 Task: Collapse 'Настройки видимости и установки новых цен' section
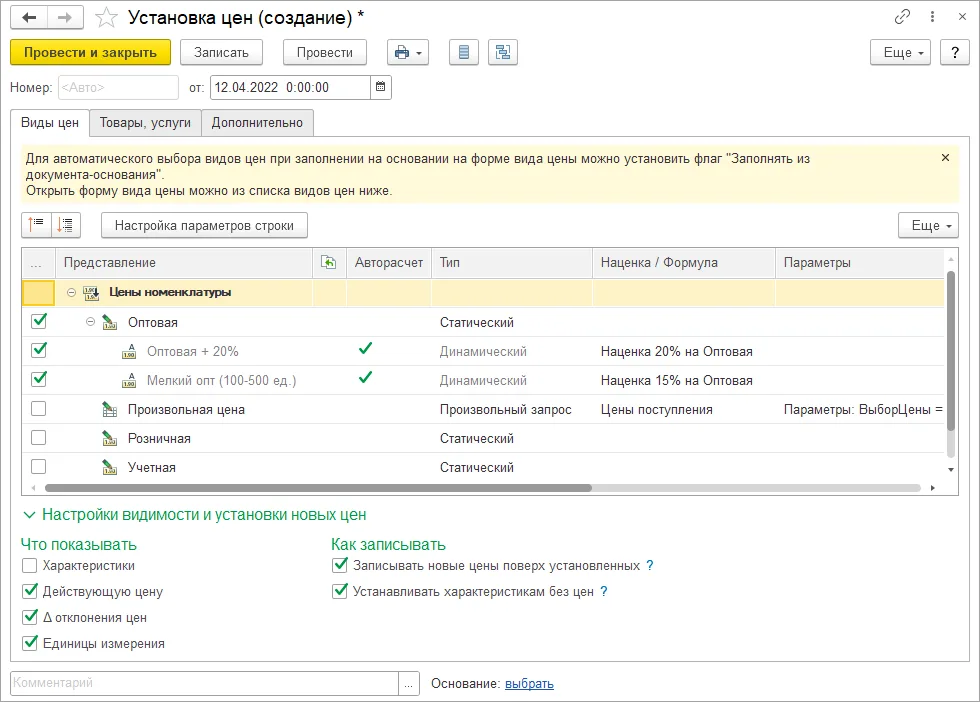[29, 515]
